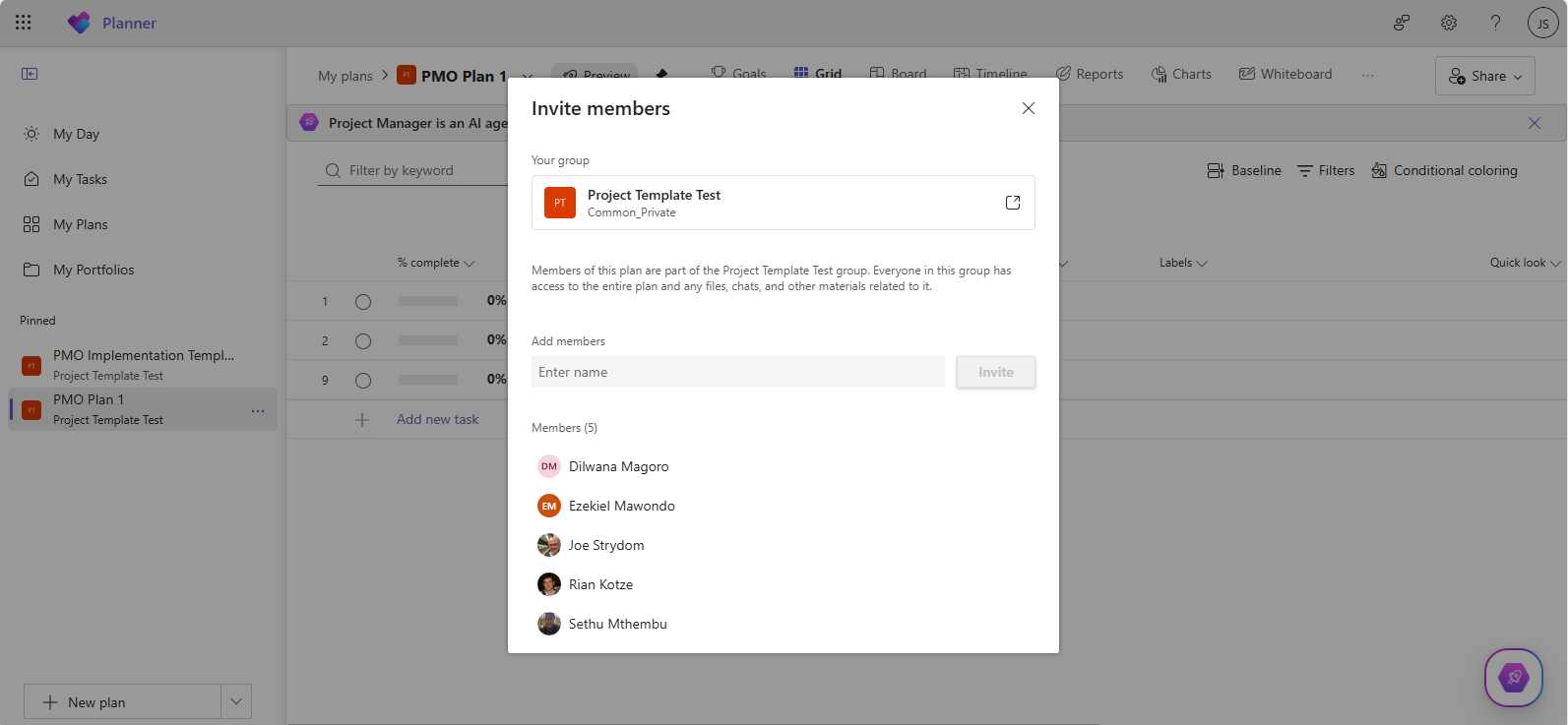Click the My Tasks home icon
The width and height of the screenshot is (1568, 725).
(31, 179)
